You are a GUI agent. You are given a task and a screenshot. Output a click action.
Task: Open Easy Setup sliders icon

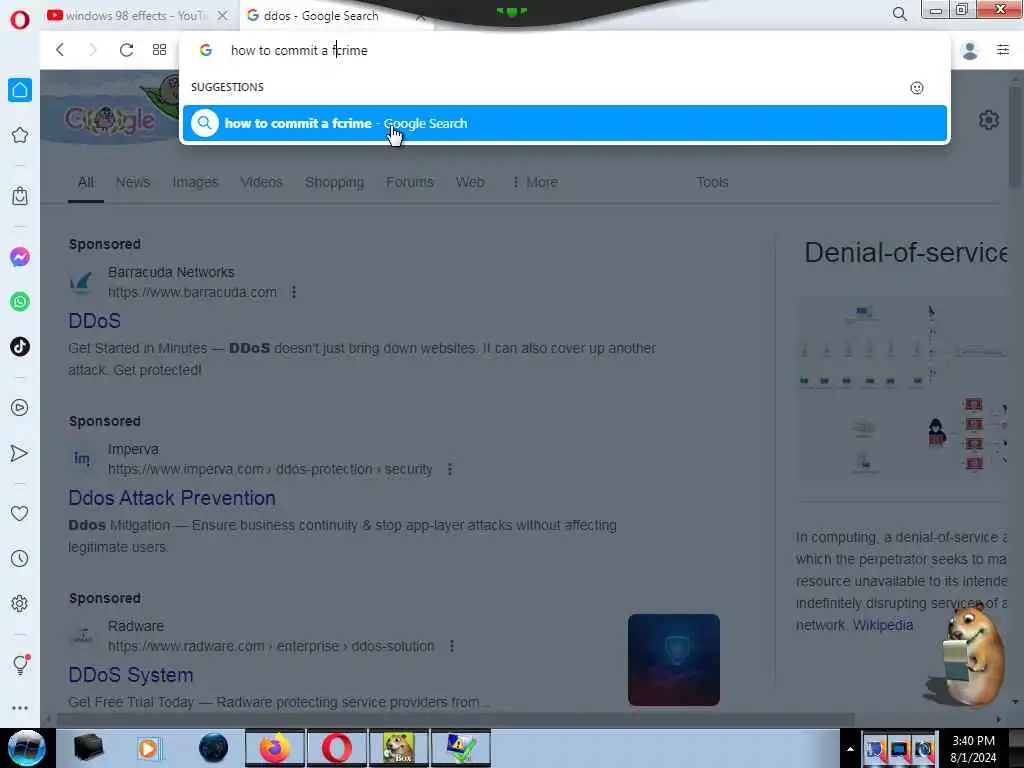coord(1003,50)
